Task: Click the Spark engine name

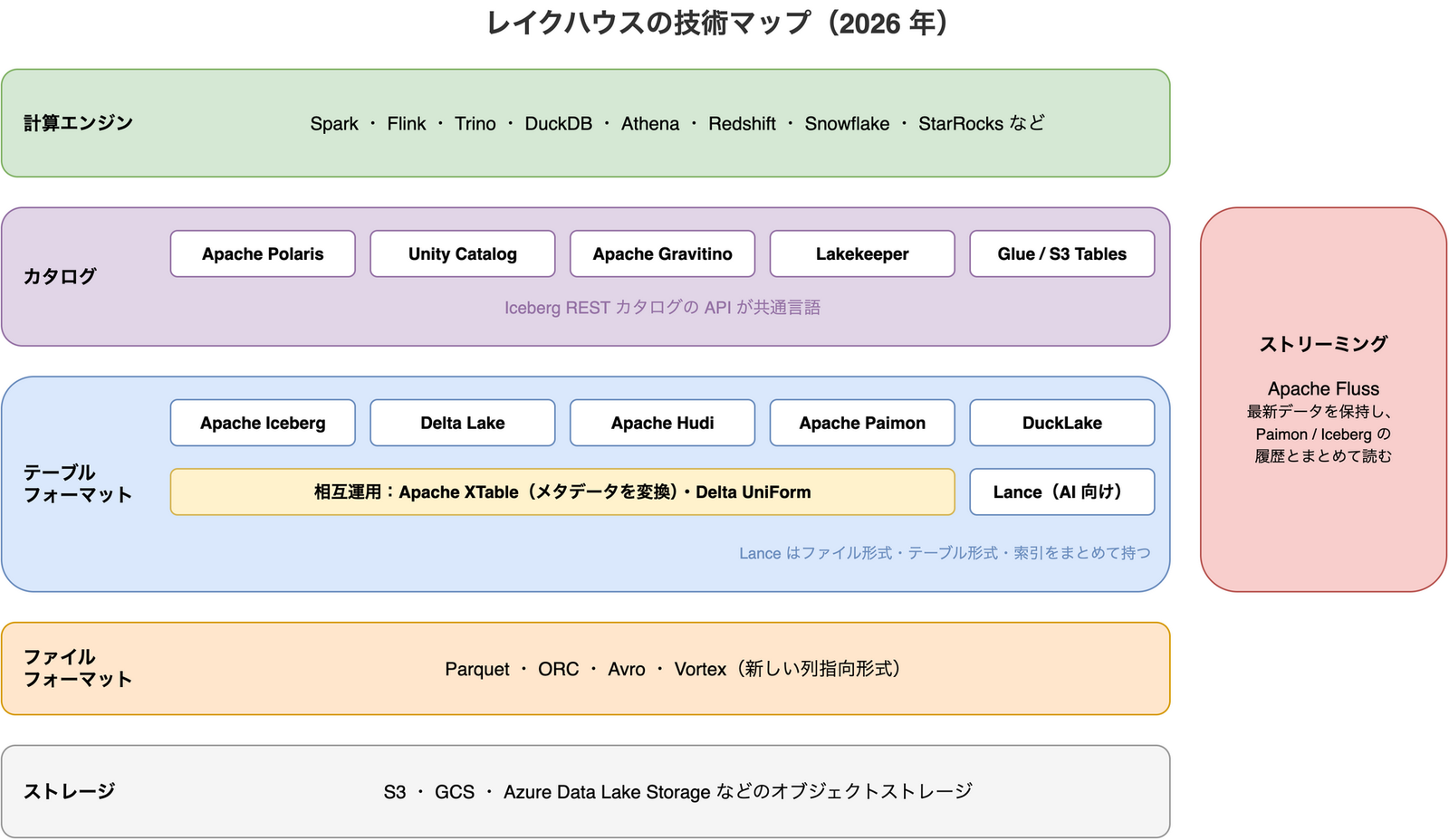Action: click(334, 123)
